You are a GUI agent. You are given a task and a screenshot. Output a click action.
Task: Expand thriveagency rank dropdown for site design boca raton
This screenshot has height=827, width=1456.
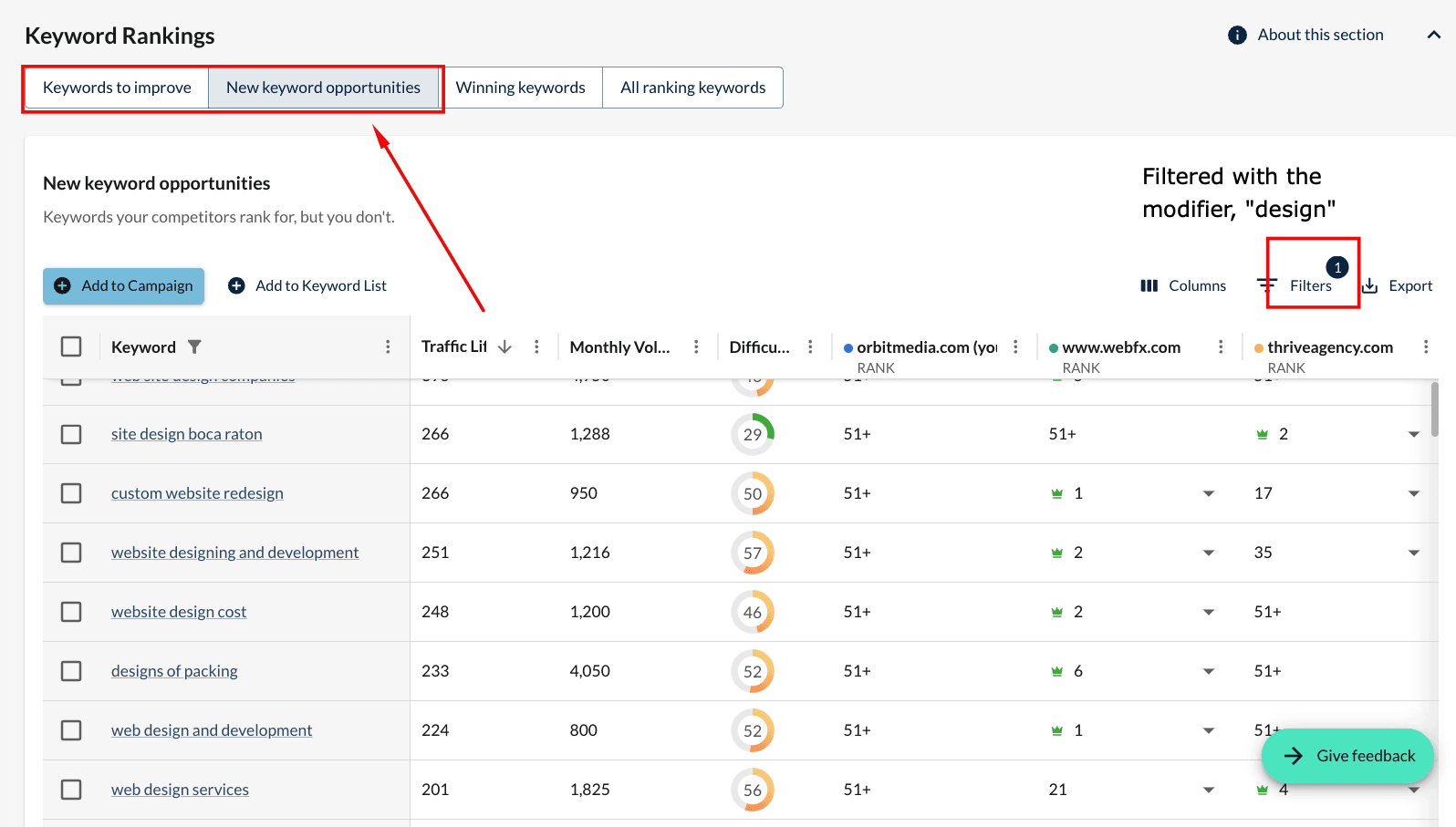tap(1414, 434)
